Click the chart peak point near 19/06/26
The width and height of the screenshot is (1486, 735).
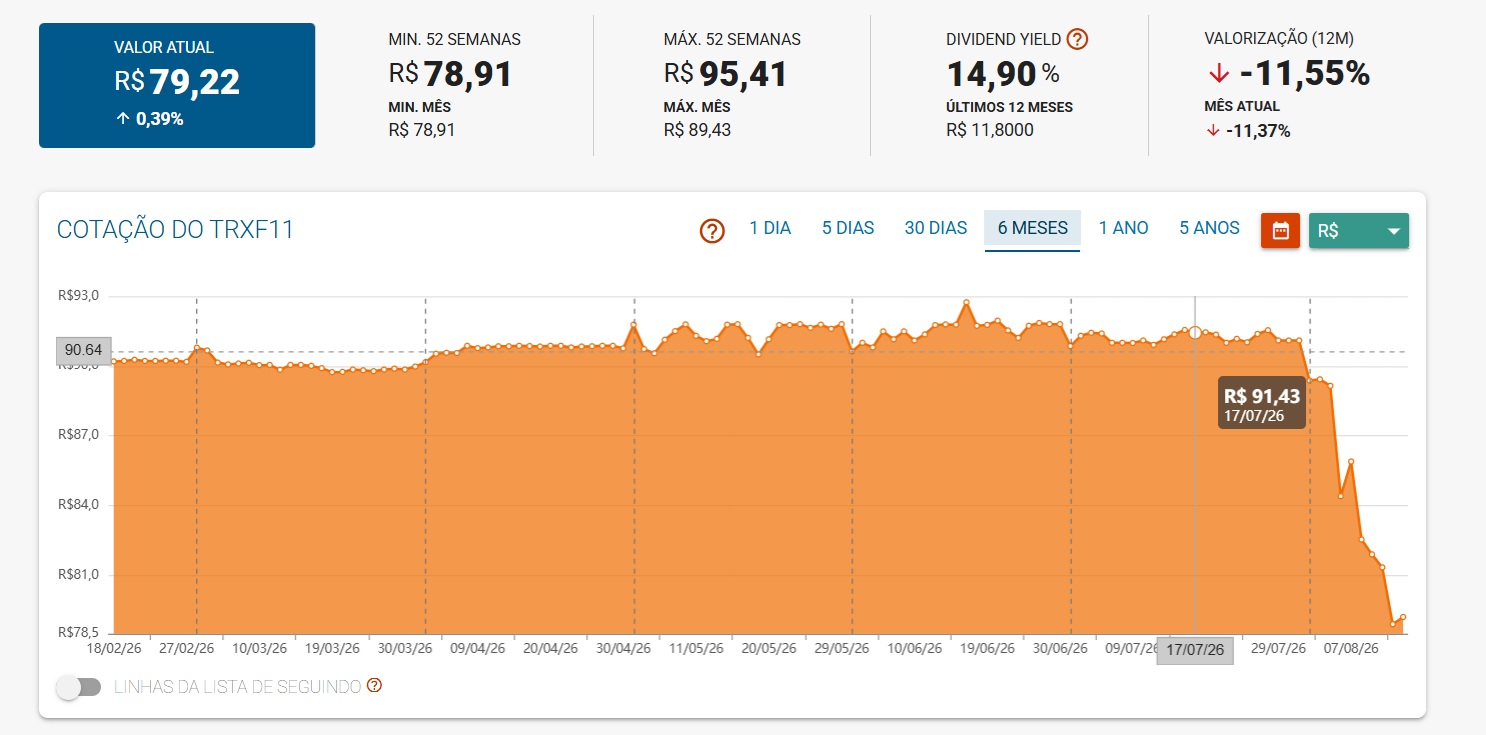966,302
